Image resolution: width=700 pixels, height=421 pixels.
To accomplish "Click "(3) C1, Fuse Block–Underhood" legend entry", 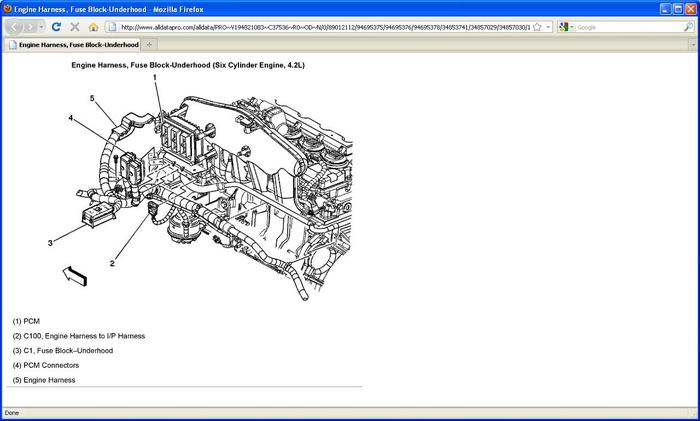I will pos(62,350).
